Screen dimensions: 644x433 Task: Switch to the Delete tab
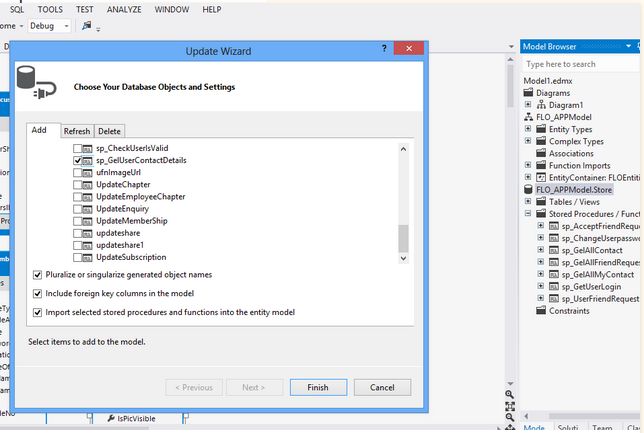pos(109,131)
